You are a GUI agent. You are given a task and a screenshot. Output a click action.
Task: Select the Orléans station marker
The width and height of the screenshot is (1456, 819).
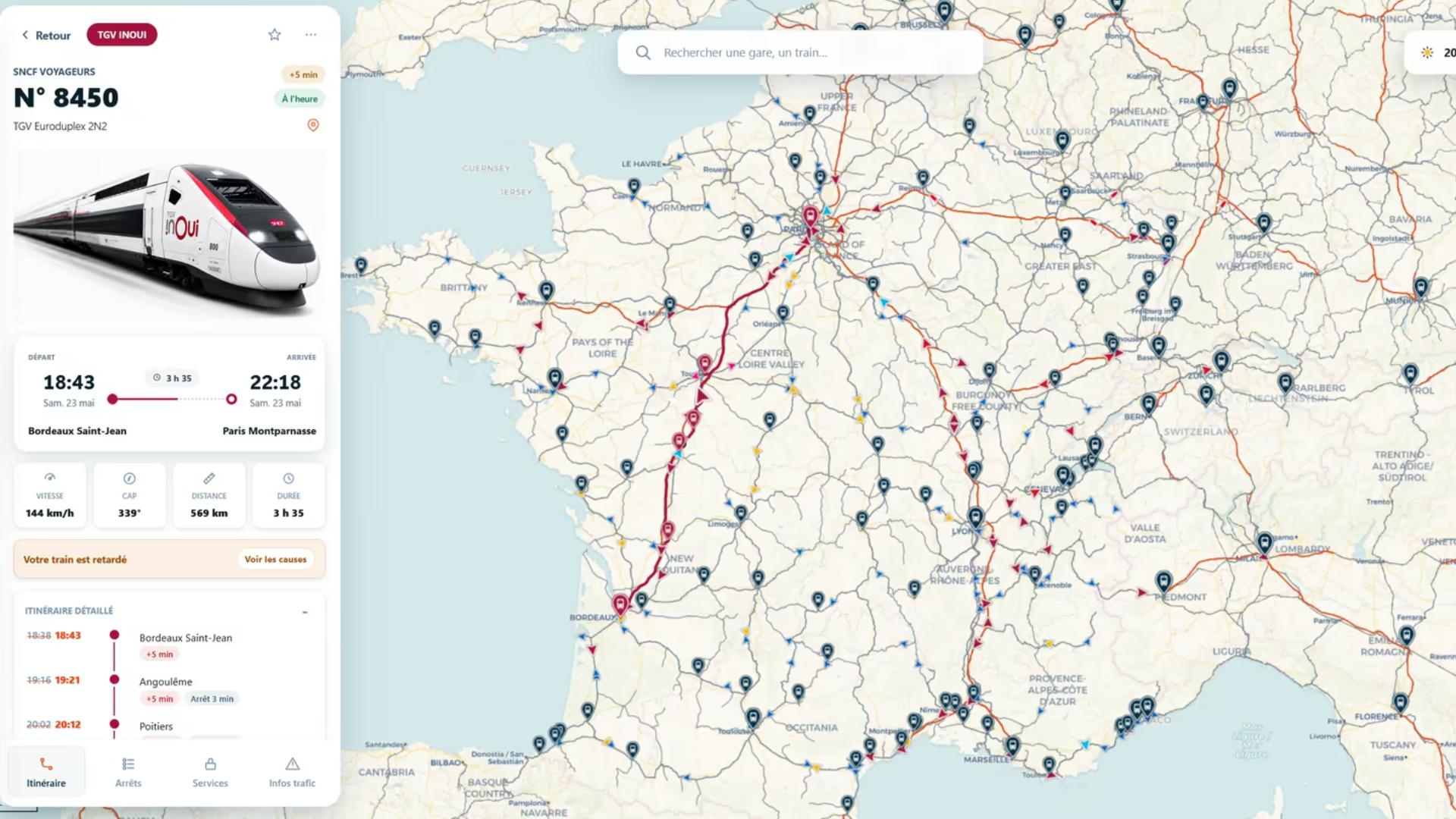click(783, 312)
